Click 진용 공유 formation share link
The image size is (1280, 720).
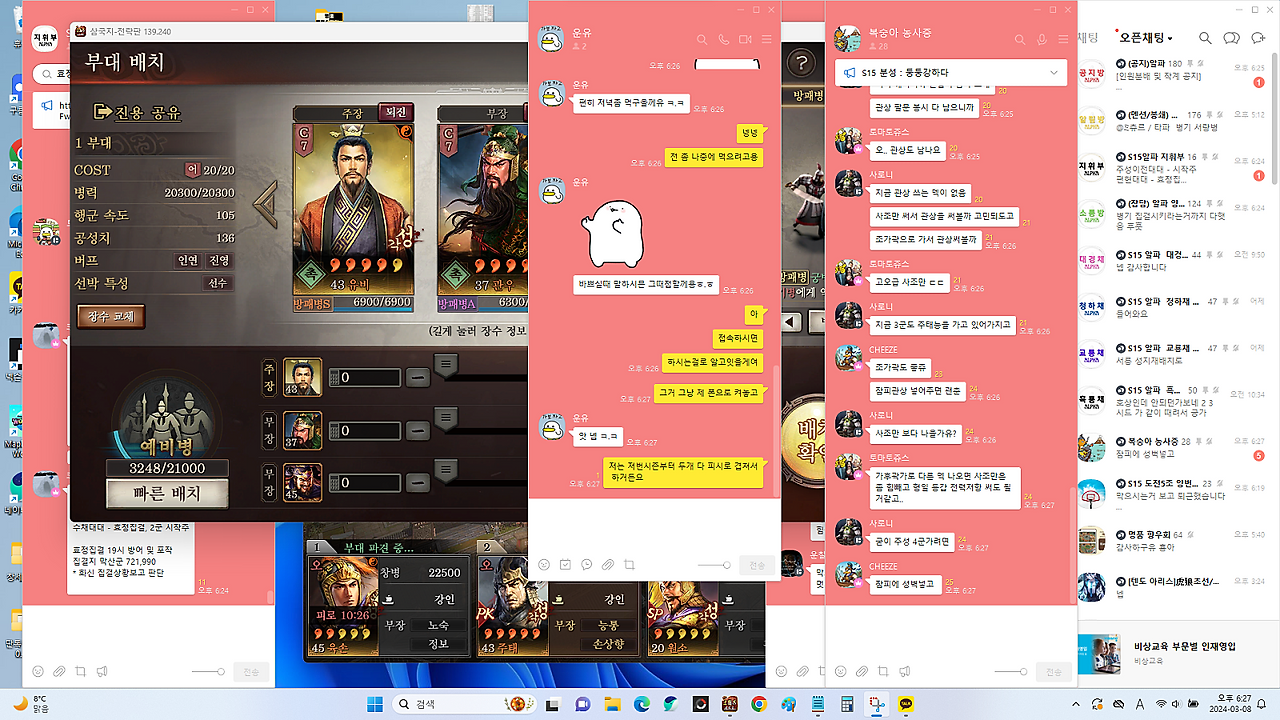pos(139,112)
